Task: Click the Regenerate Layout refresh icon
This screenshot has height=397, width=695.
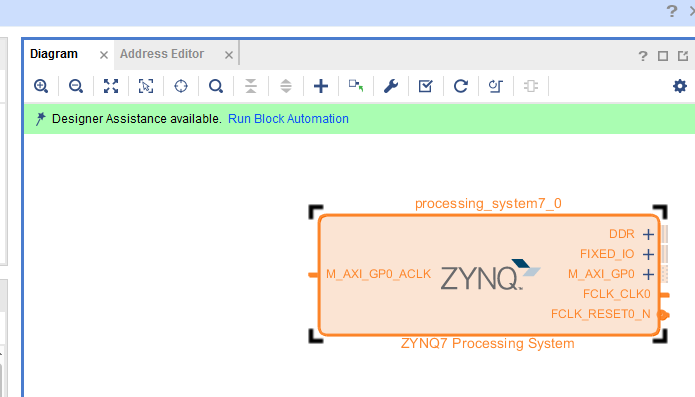Action: (x=461, y=86)
